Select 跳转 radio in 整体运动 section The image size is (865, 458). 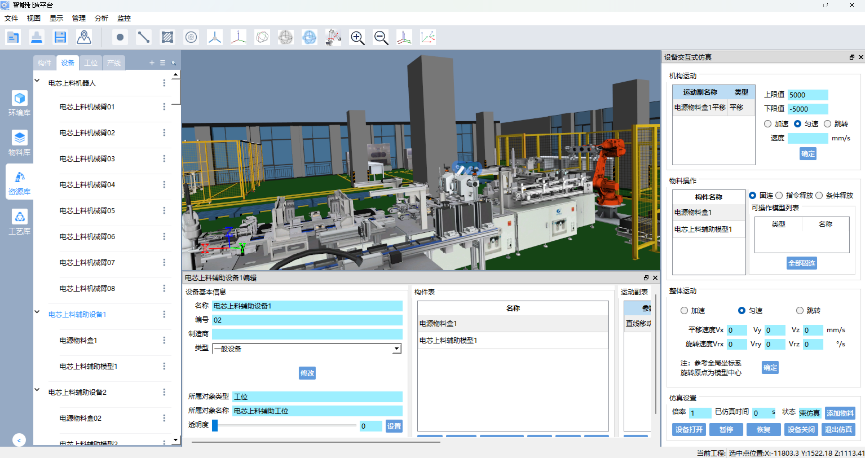(799, 311)
